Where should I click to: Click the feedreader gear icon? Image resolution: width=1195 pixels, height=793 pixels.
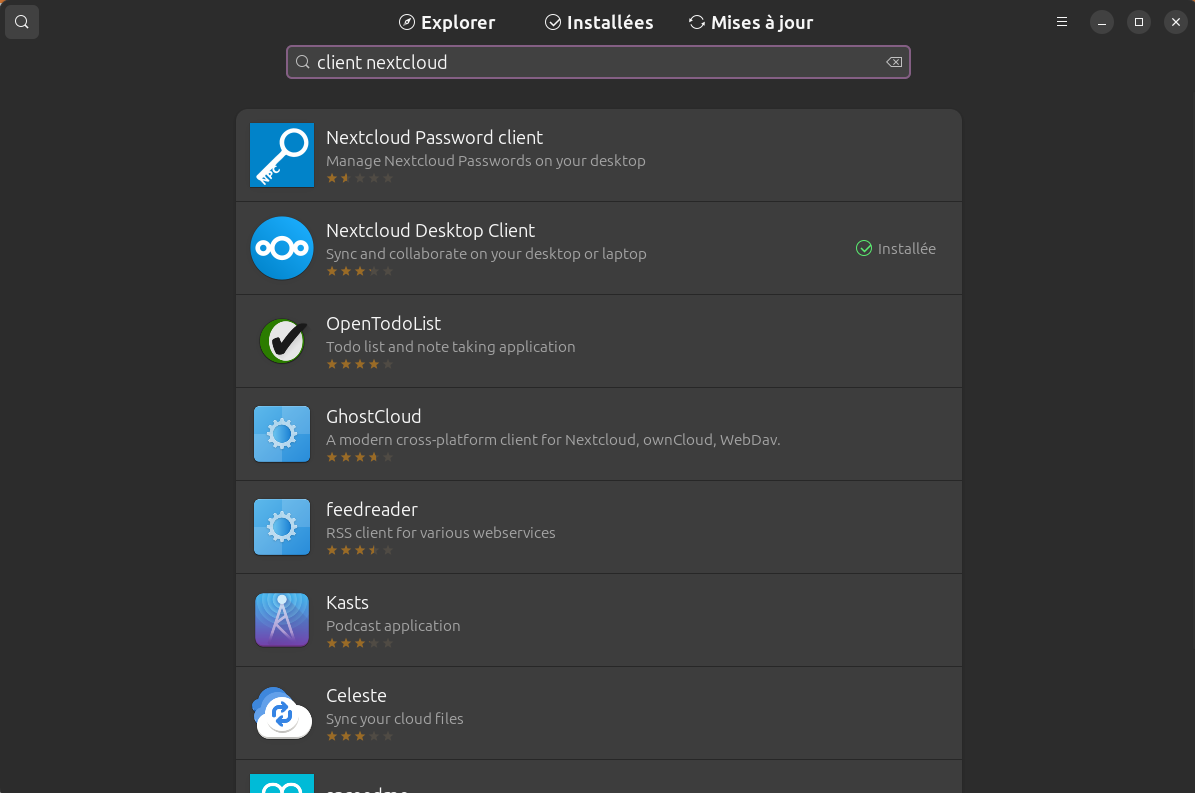tap(282, 527)
